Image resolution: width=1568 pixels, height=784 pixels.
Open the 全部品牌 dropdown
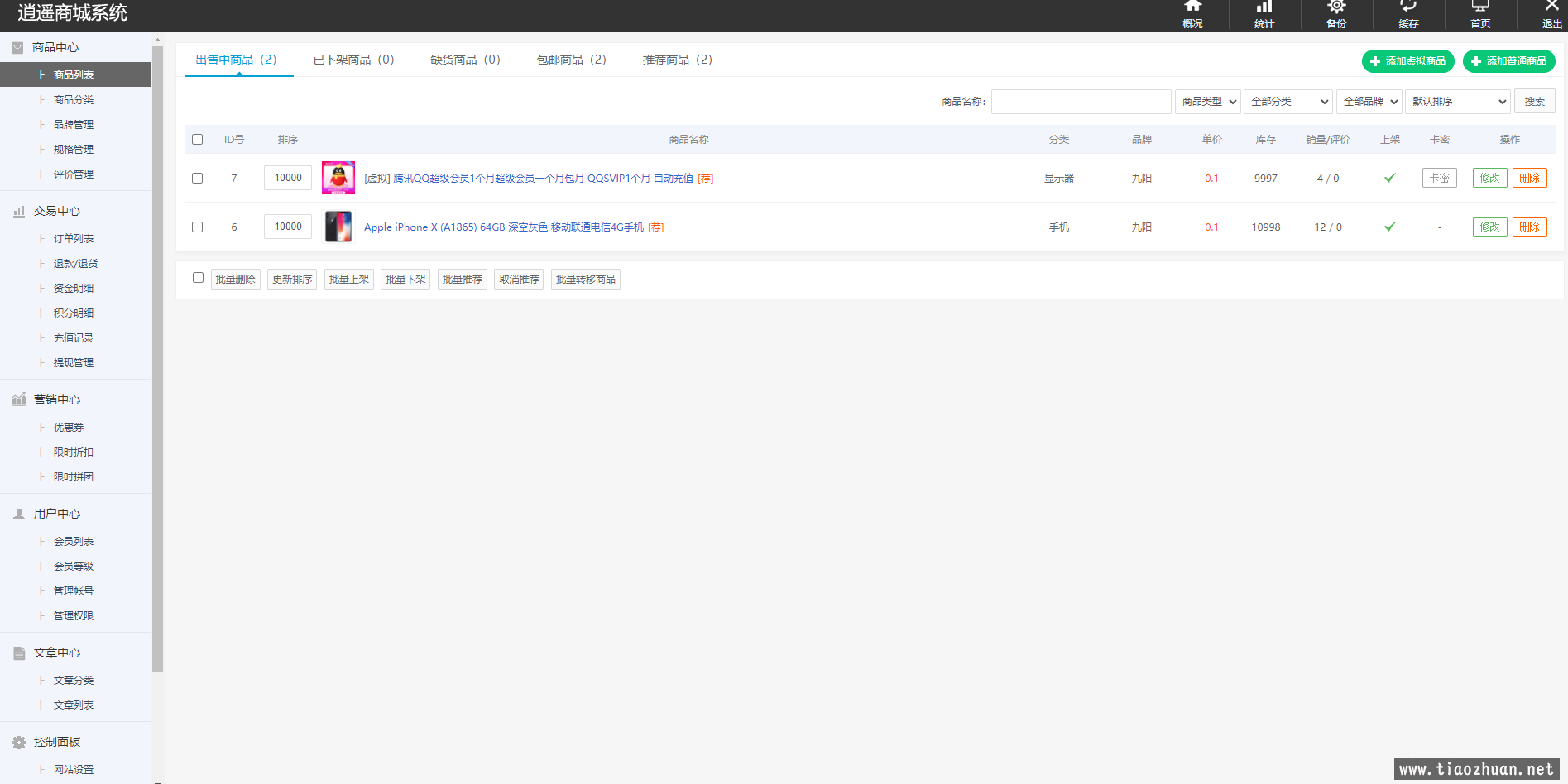click(1369, 102)
